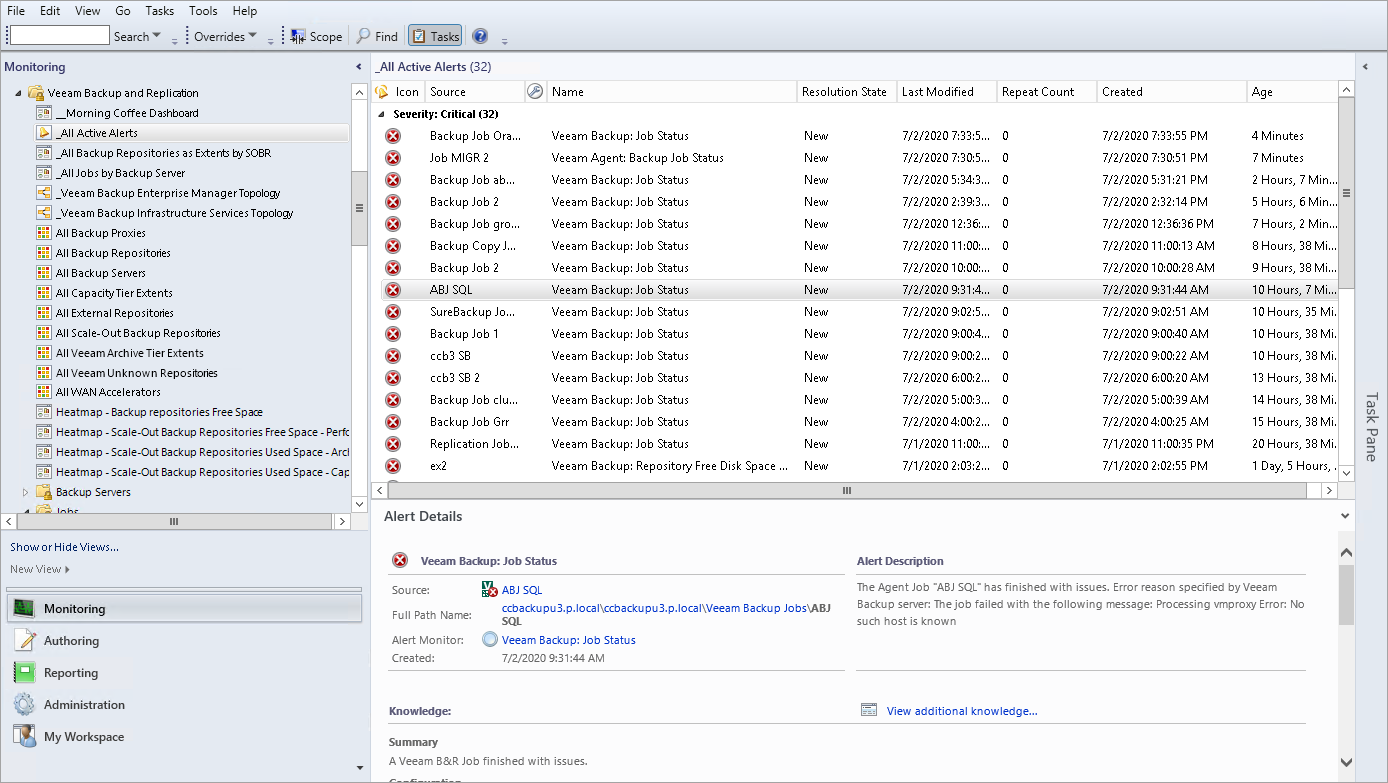This screenshot has height=783, width=1388.
Task: Click critical icon of ccb3 SB alert
Action: click(393, 356)
